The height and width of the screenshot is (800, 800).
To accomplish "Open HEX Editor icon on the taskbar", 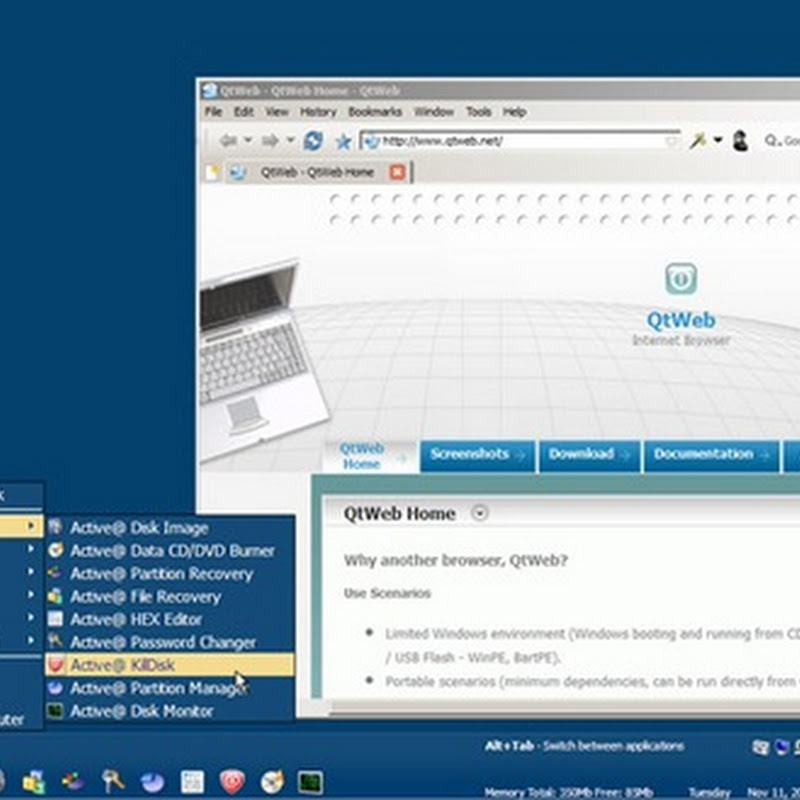I will (192, 782).
